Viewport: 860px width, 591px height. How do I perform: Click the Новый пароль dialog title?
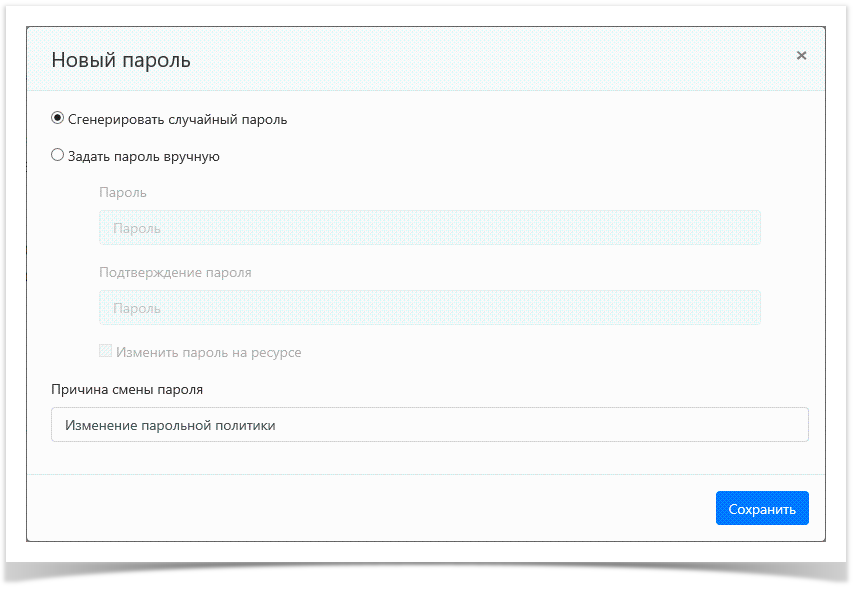(121, 61)
